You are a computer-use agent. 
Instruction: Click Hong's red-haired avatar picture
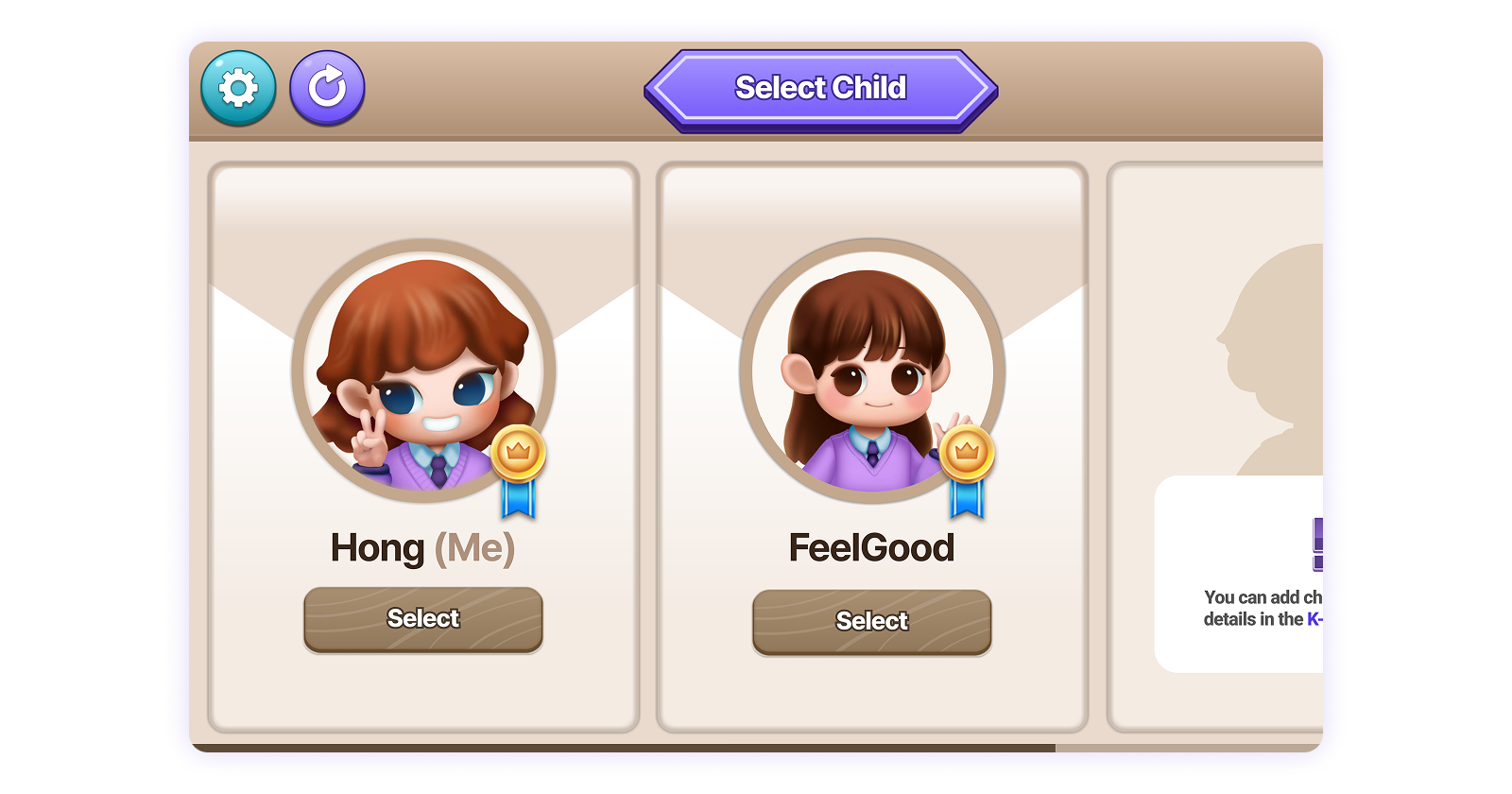pos(423,371)
